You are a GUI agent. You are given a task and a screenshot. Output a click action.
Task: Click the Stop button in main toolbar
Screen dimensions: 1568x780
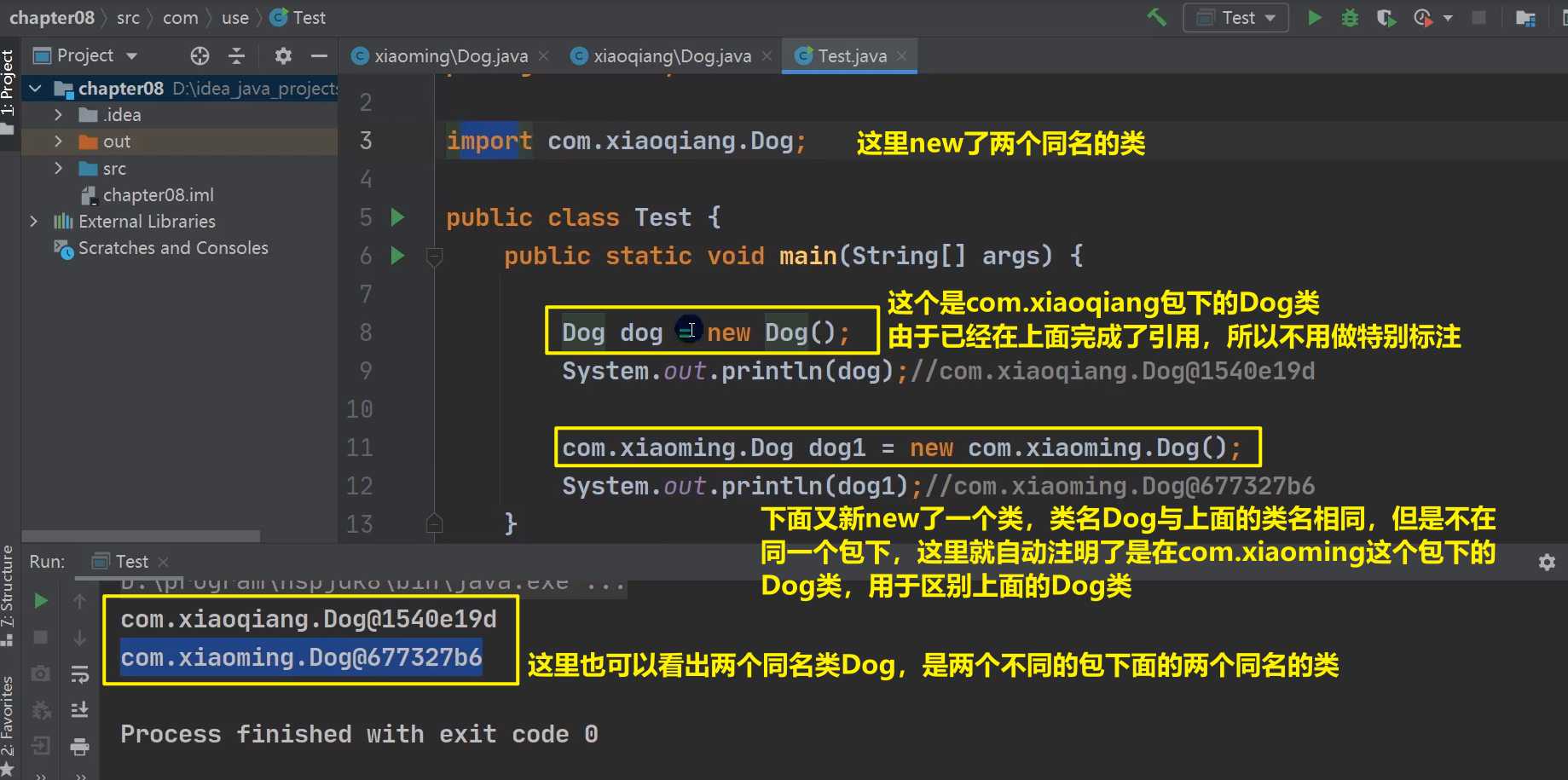pos(1479,17)
